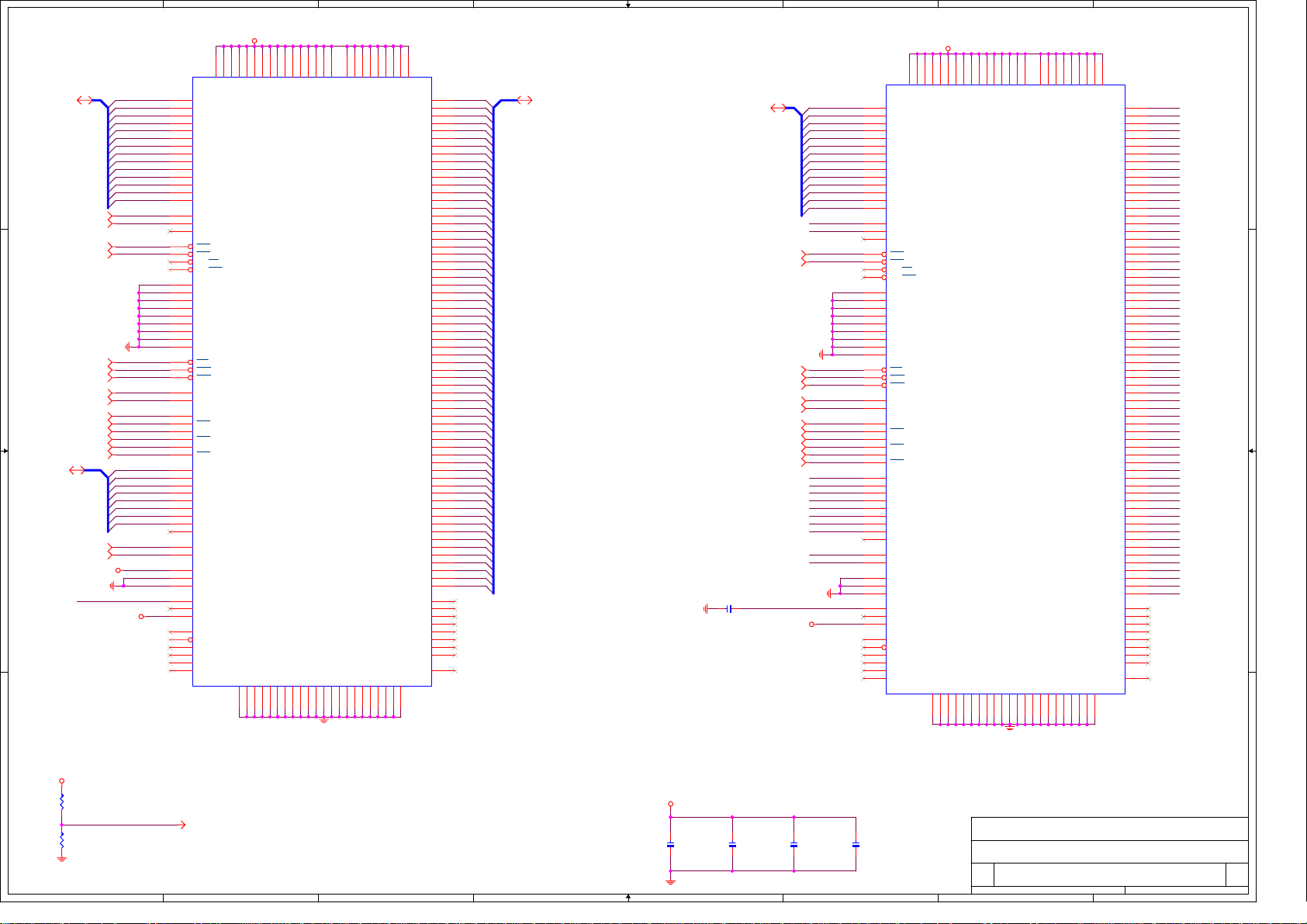This screenshot has width=1307, height=924.
Task: Select fourth capacitor in decoupling bank
Action: tap(856, 844)
